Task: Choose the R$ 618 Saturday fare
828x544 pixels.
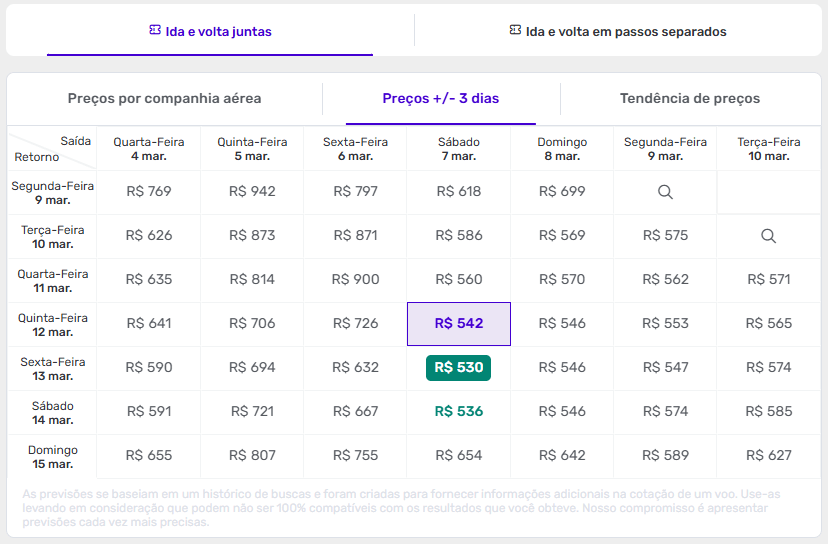Action: tap(459, 192)
